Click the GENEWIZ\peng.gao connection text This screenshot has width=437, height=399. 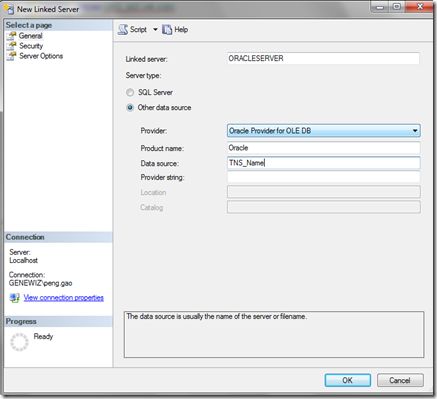click(41, 283)
